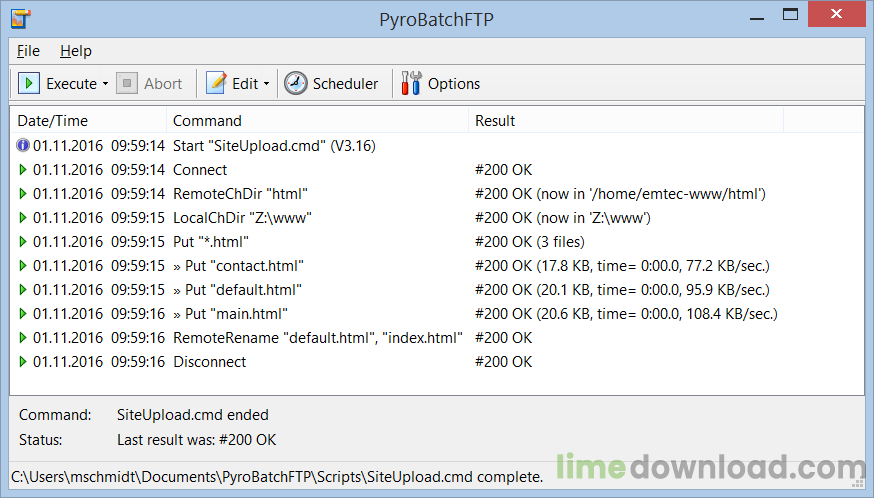Select '» Put "main.html"' command text

click(230, 313)
